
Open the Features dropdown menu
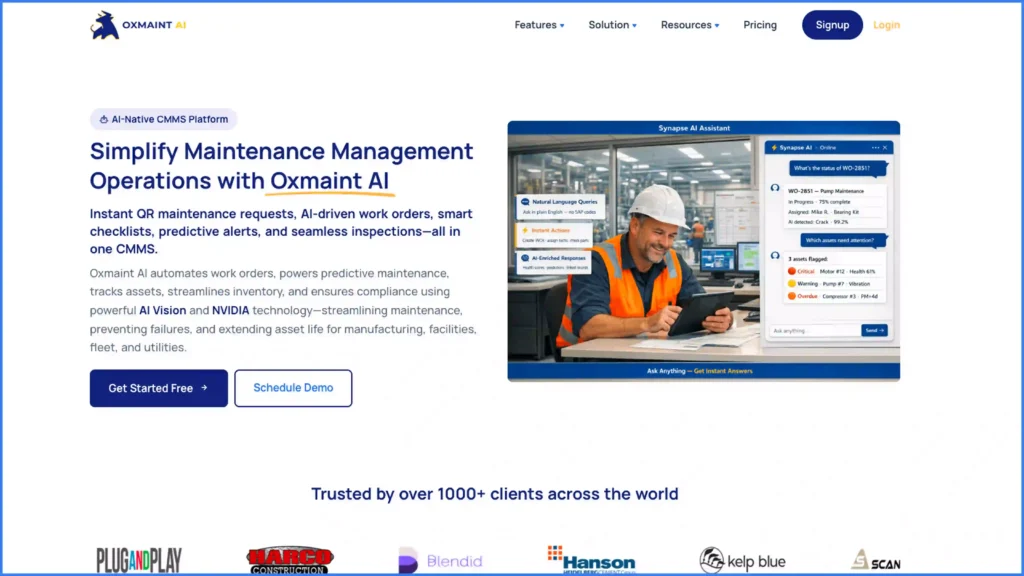point(539,25)
